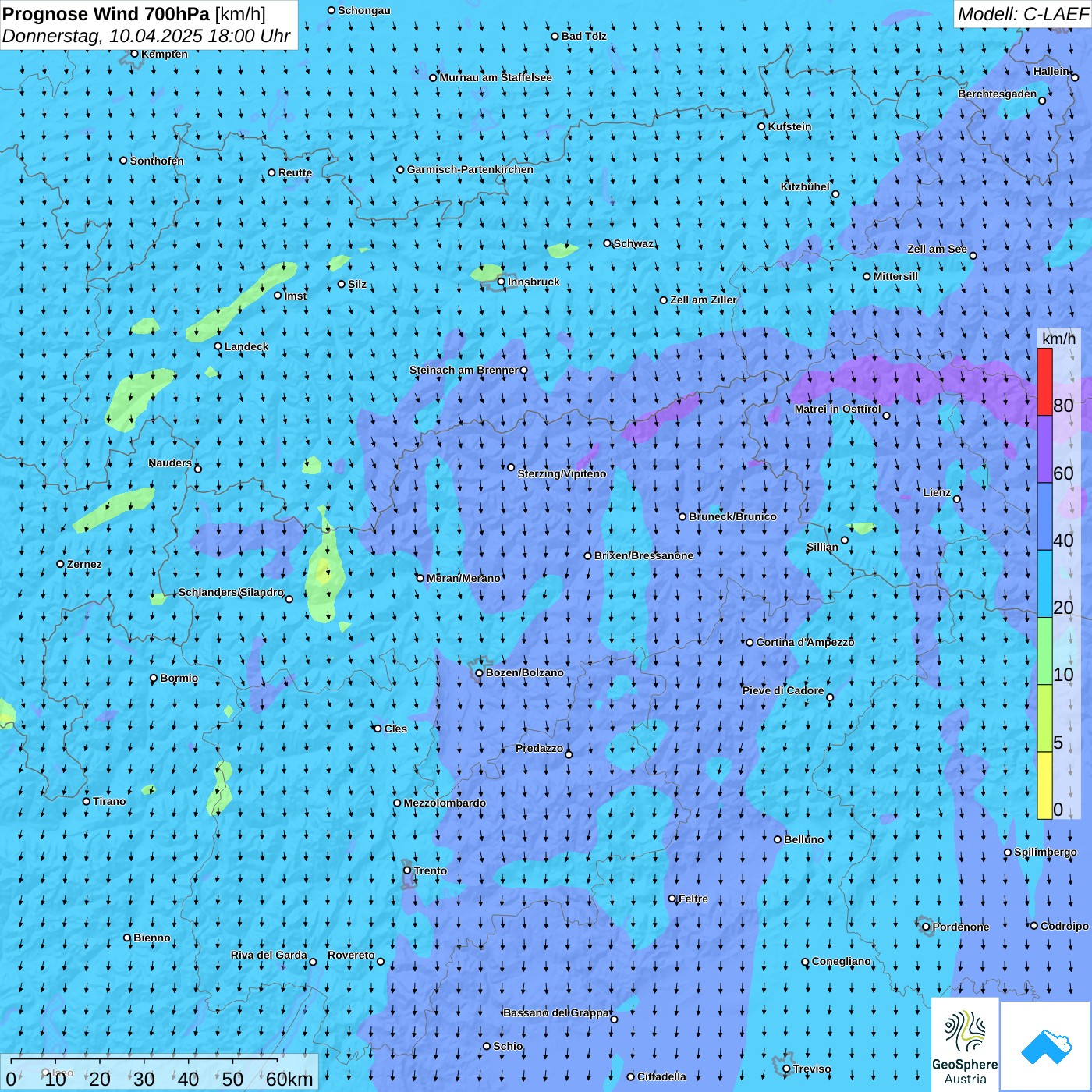Click the Lienz city marker

(957, 499)
